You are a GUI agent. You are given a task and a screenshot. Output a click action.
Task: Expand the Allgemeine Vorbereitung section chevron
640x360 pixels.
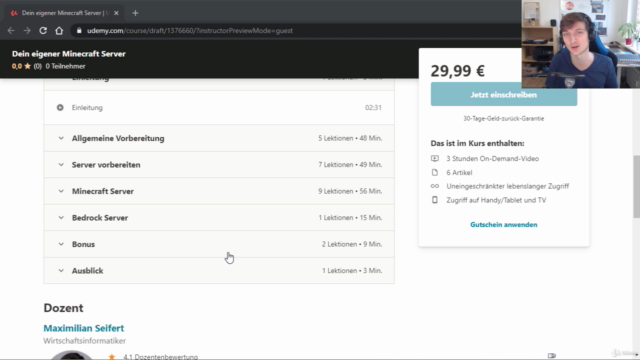tap(61, 138)
